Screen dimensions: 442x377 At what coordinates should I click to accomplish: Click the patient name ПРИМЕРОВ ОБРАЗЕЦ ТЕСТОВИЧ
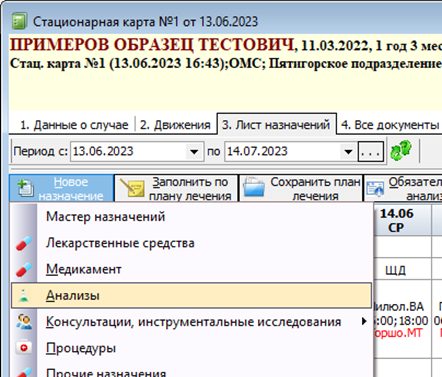(x=152, y=45)
